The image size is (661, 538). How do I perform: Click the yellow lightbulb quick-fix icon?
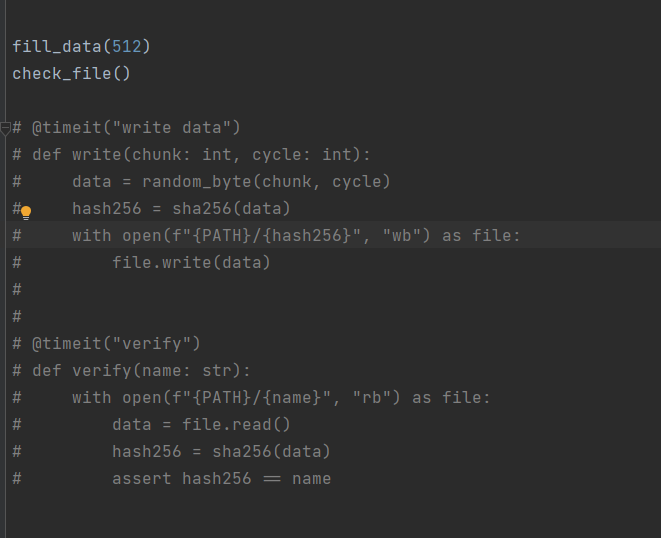click(x=26, y=213)
